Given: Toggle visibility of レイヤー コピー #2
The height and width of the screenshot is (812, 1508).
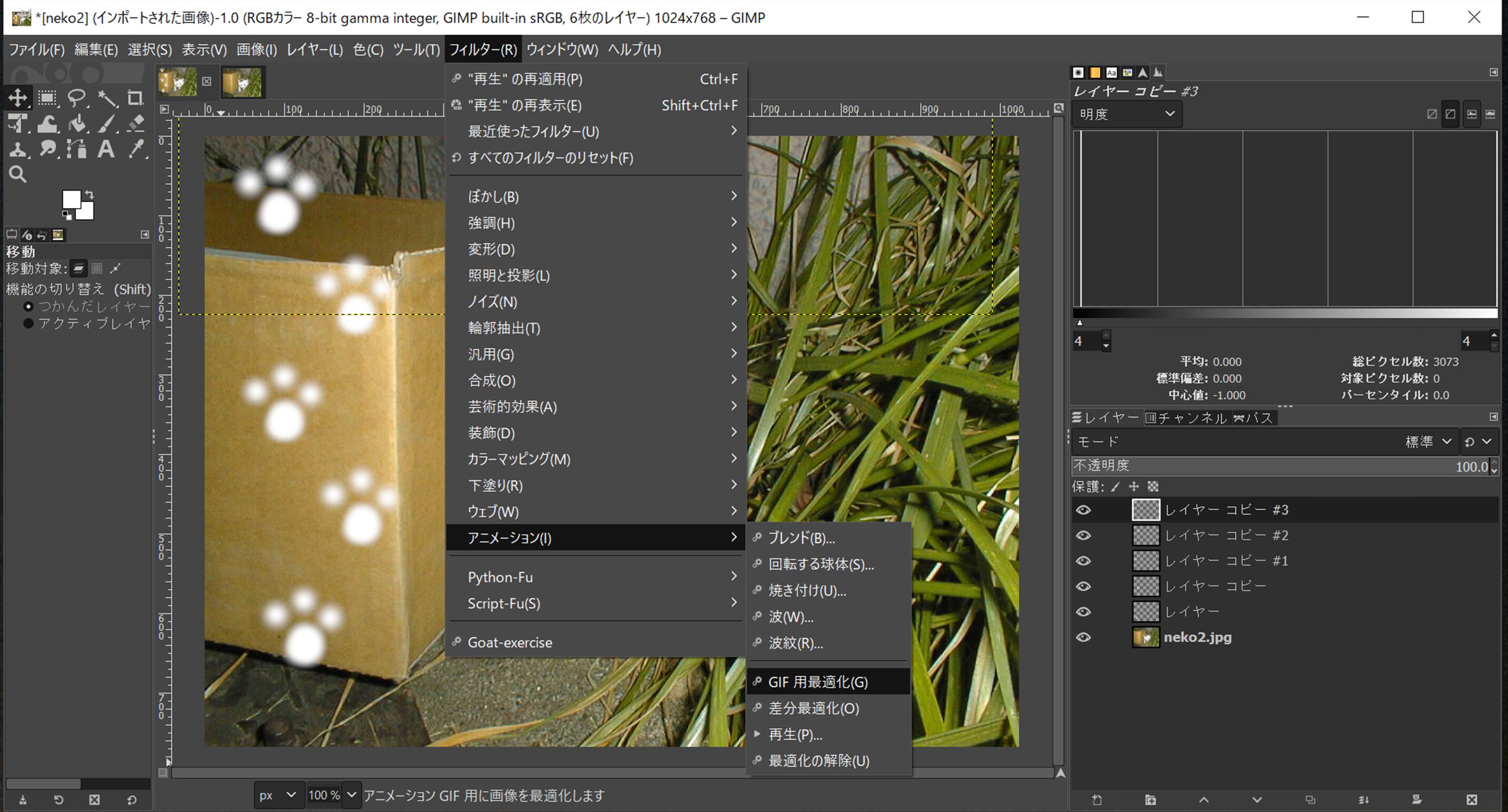Looking at the screenshot, I should (1083, 535).
